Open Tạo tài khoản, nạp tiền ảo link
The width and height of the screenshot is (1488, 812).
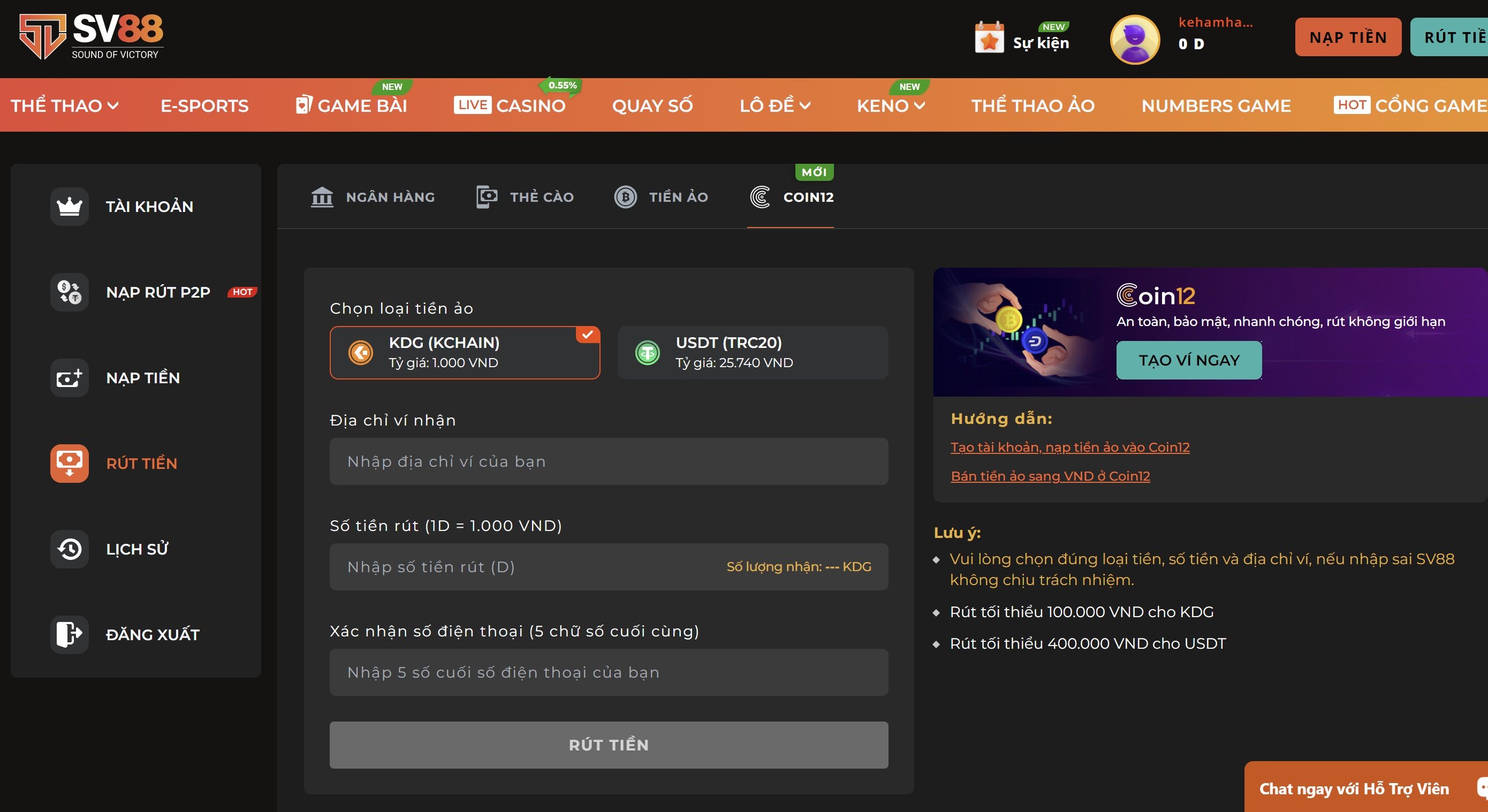1070,447
